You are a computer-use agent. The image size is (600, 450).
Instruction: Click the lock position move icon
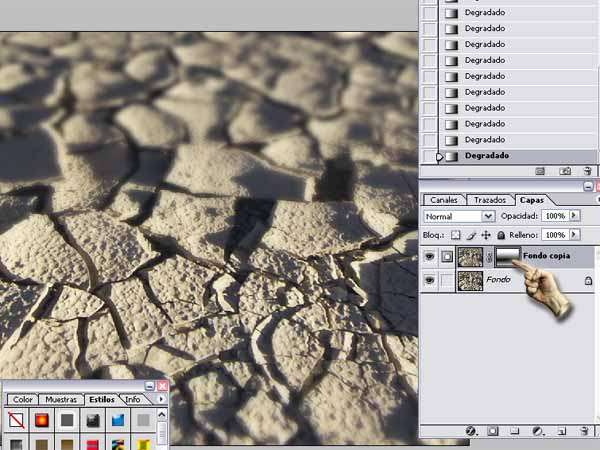[486, 234]
